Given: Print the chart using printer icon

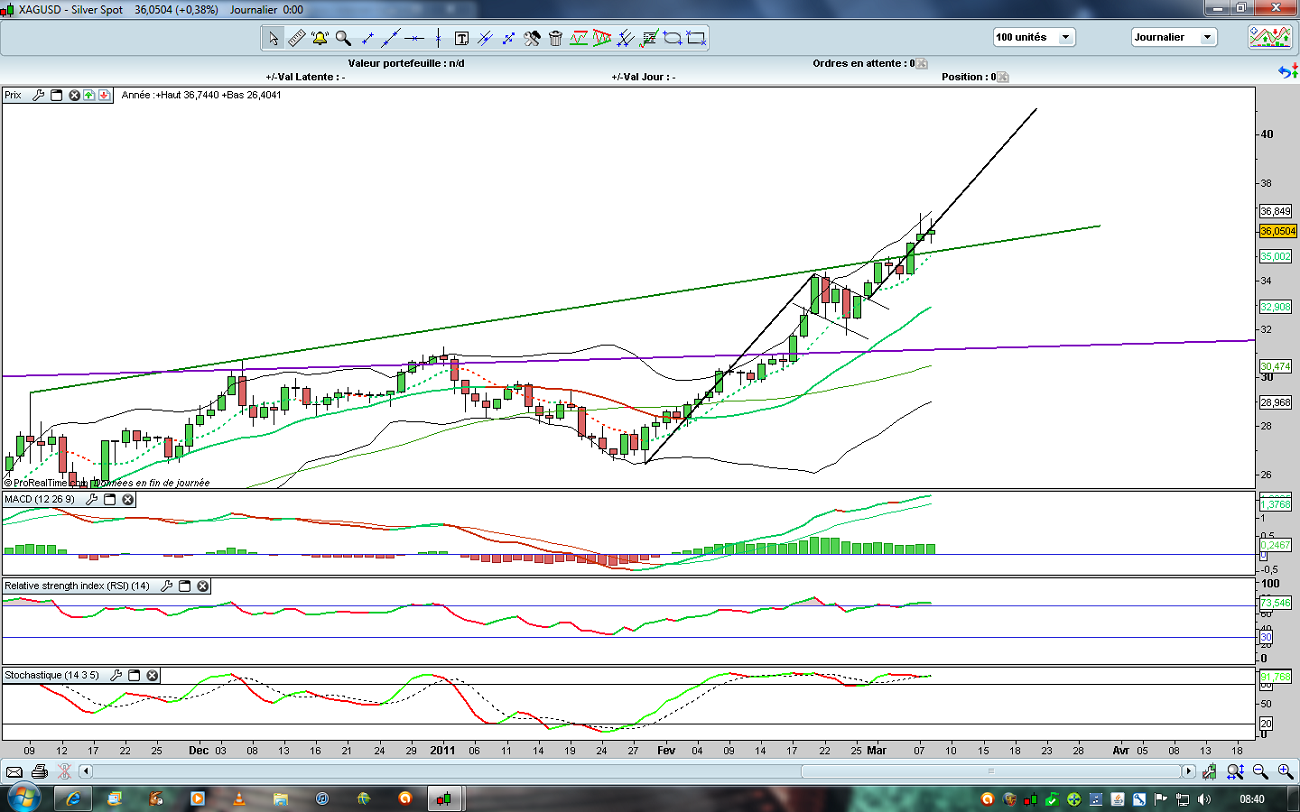Looking at the screenshot, I should click(x=39, y=771).
